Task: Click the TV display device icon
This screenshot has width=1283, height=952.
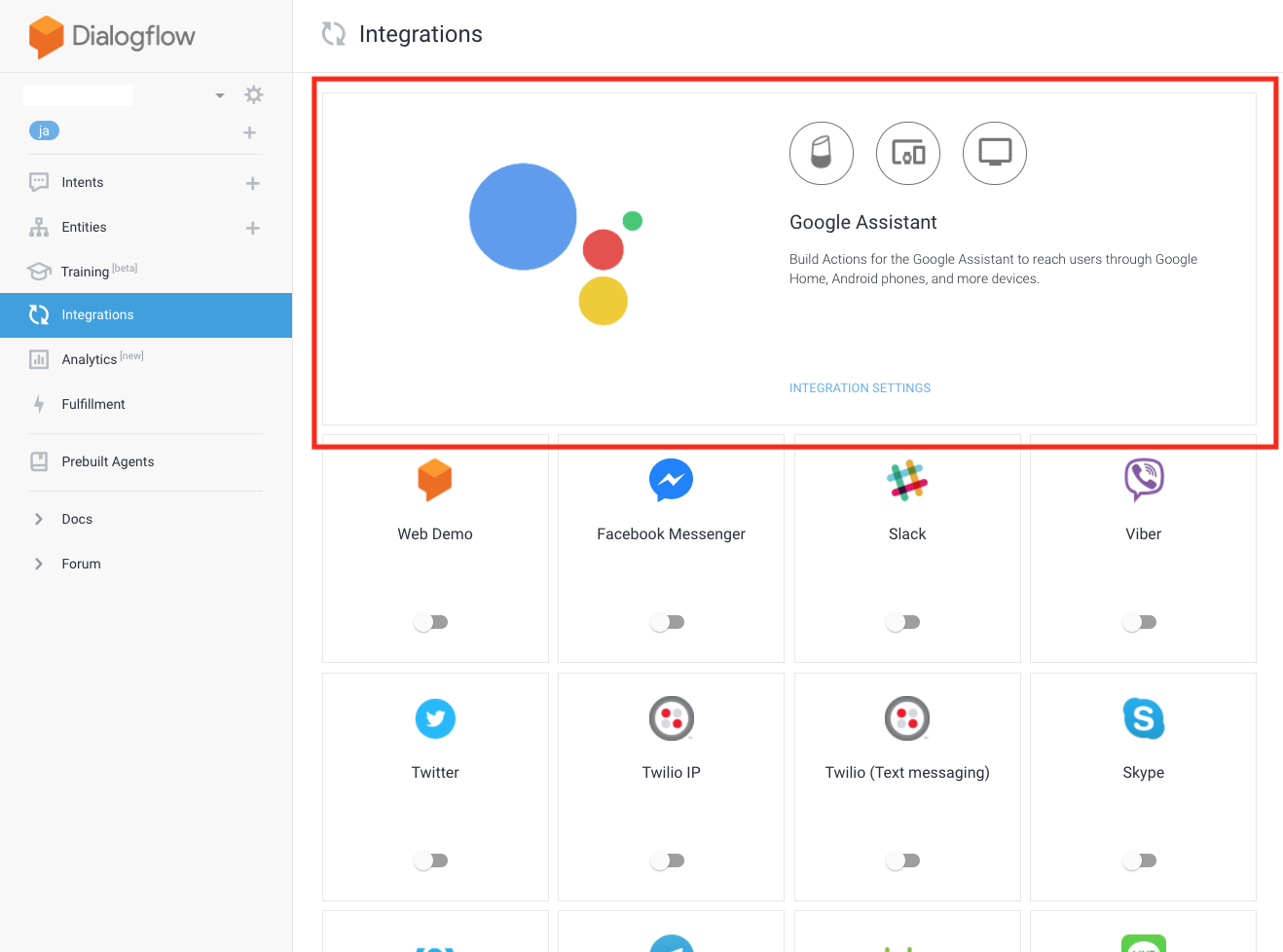Action: pos(995,153)
